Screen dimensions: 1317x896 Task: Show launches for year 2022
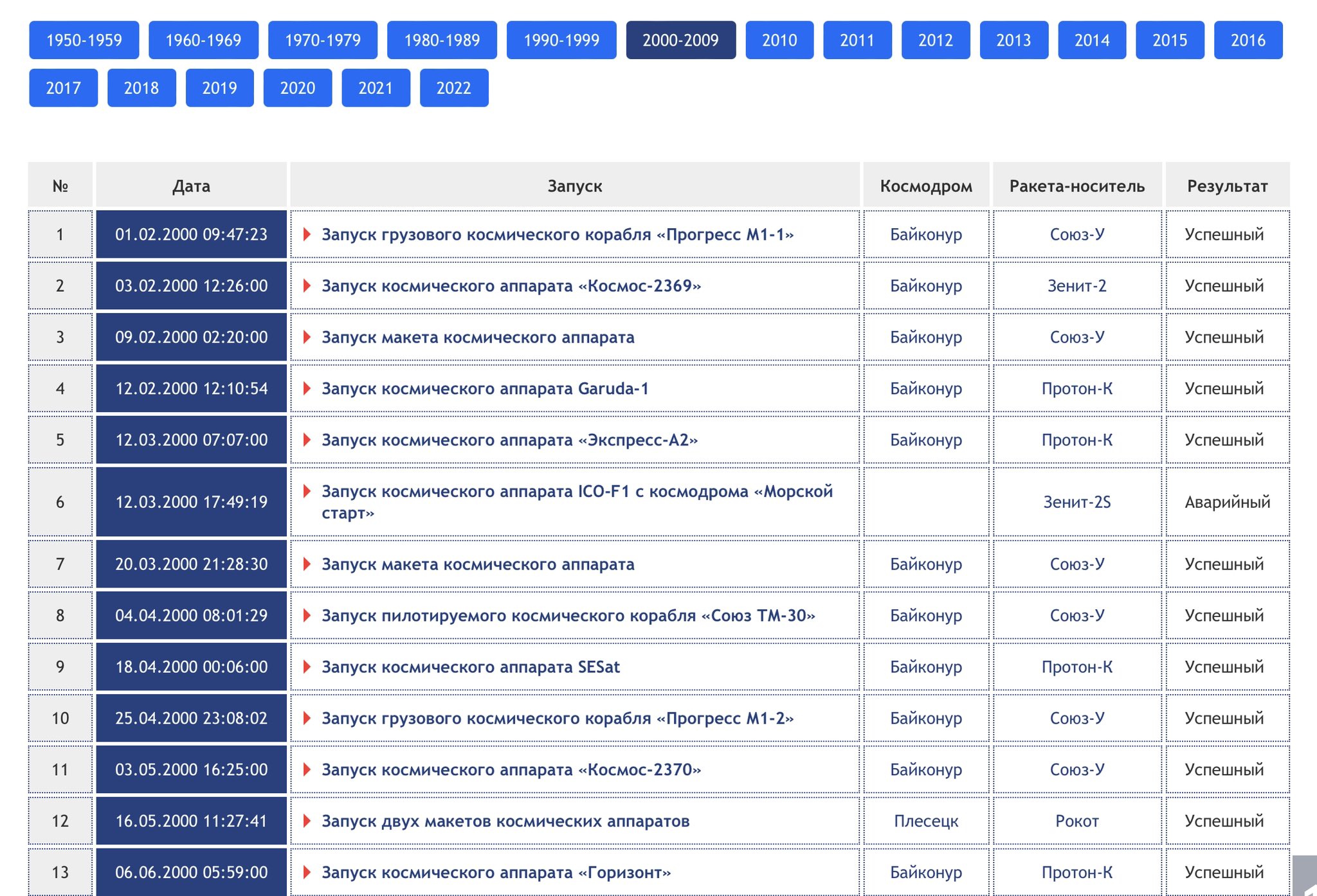(x=453, y=88)
